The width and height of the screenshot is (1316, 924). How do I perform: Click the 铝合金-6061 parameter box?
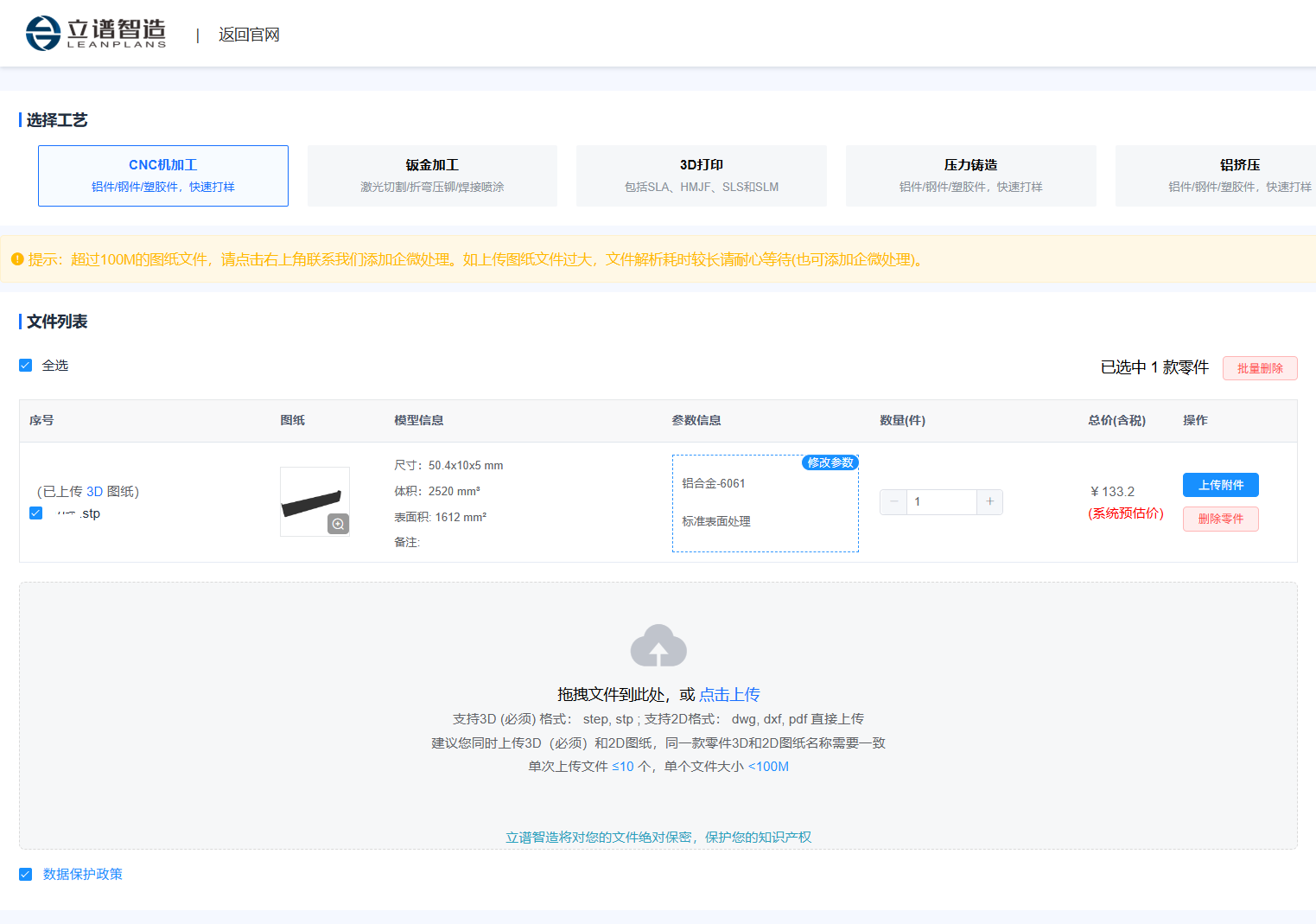click(766, 503)
